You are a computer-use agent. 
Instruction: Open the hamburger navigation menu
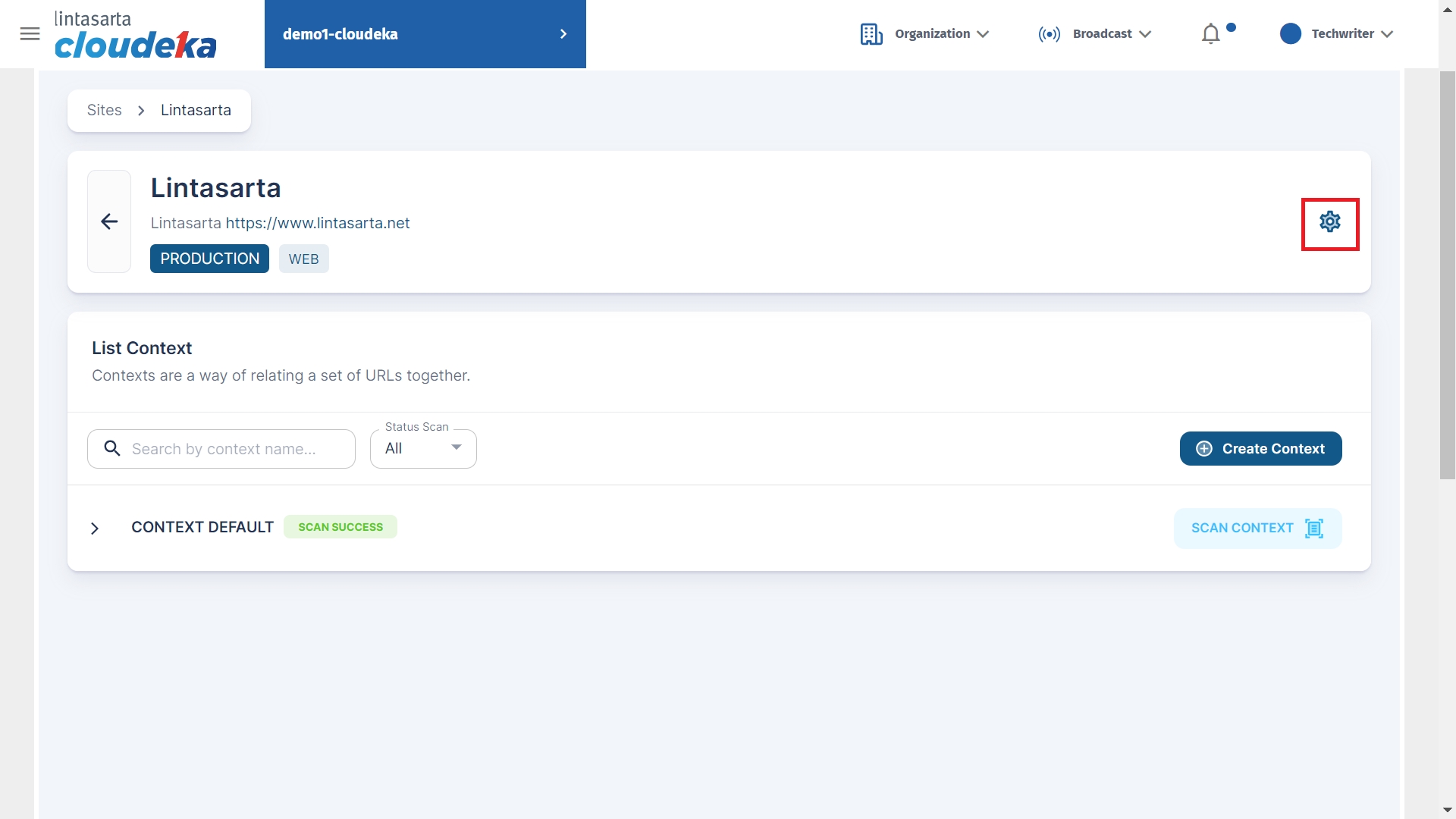(30, 34)
